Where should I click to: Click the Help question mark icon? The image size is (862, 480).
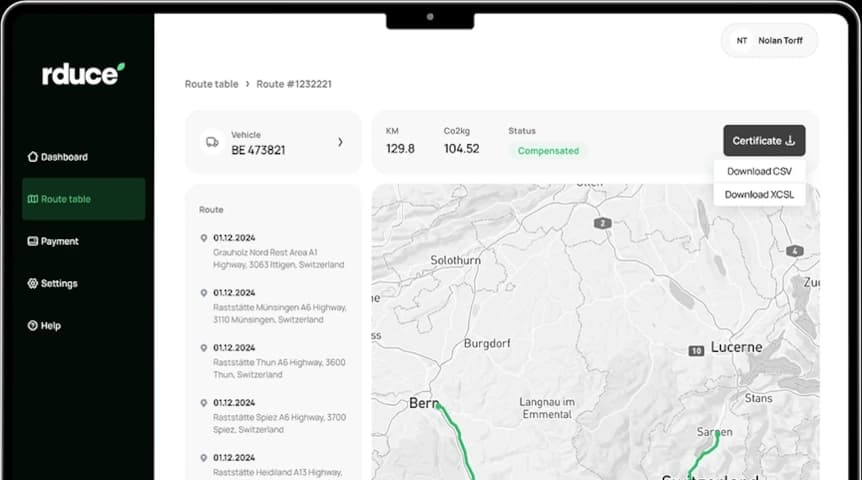32,325
